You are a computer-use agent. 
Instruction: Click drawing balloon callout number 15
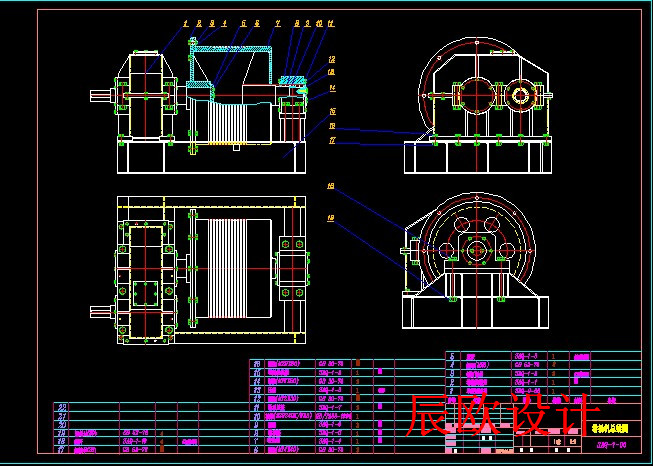pyautogui.click(x=332, y=112)
